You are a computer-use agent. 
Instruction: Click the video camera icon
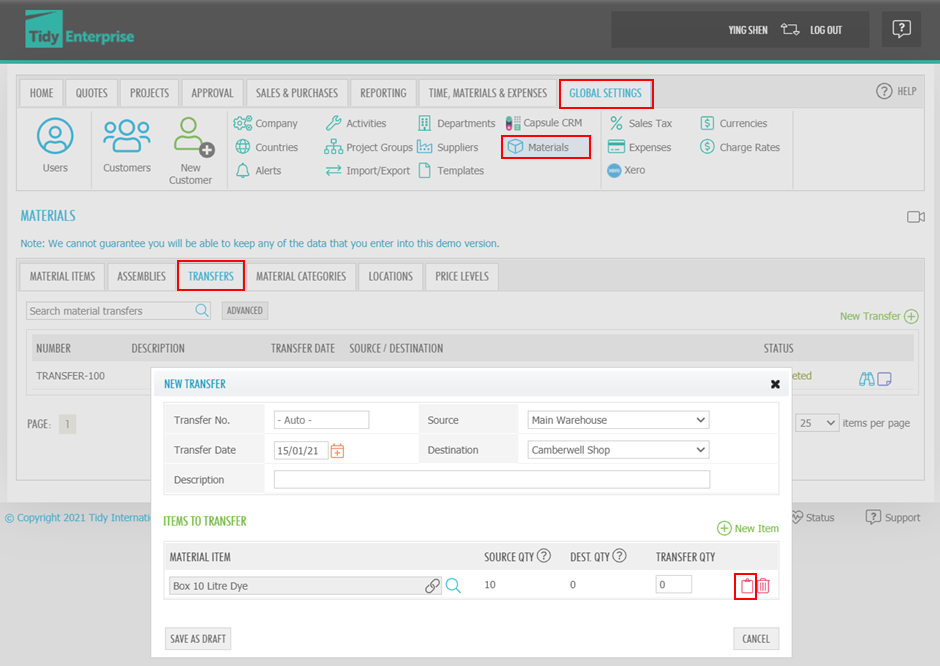coord(915,217)
